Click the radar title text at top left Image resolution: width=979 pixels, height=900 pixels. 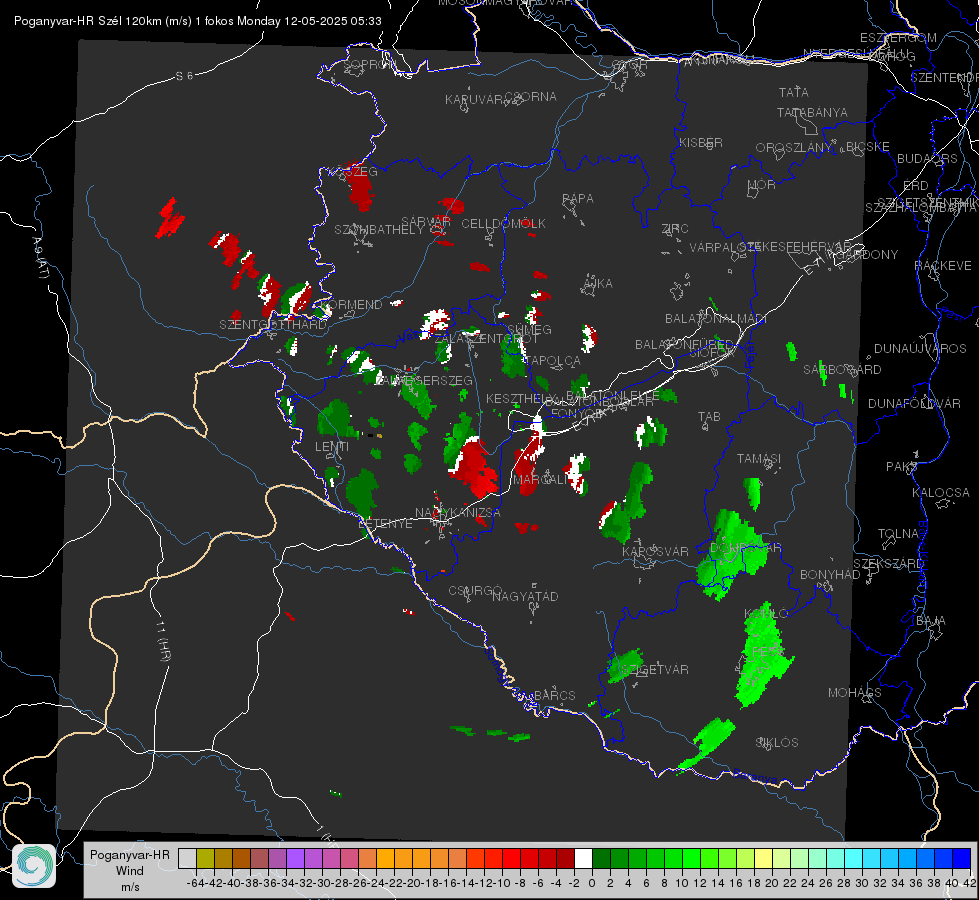[197, 21]
